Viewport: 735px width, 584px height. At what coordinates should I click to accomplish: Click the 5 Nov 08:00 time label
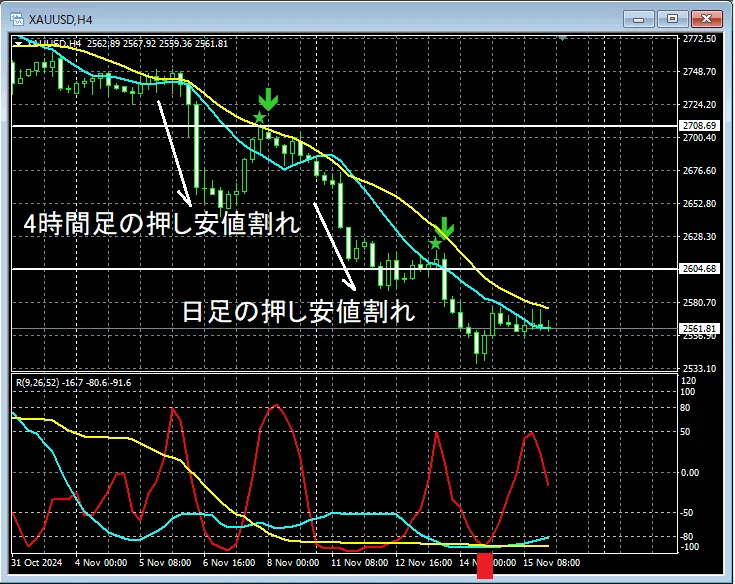(165, 562)
